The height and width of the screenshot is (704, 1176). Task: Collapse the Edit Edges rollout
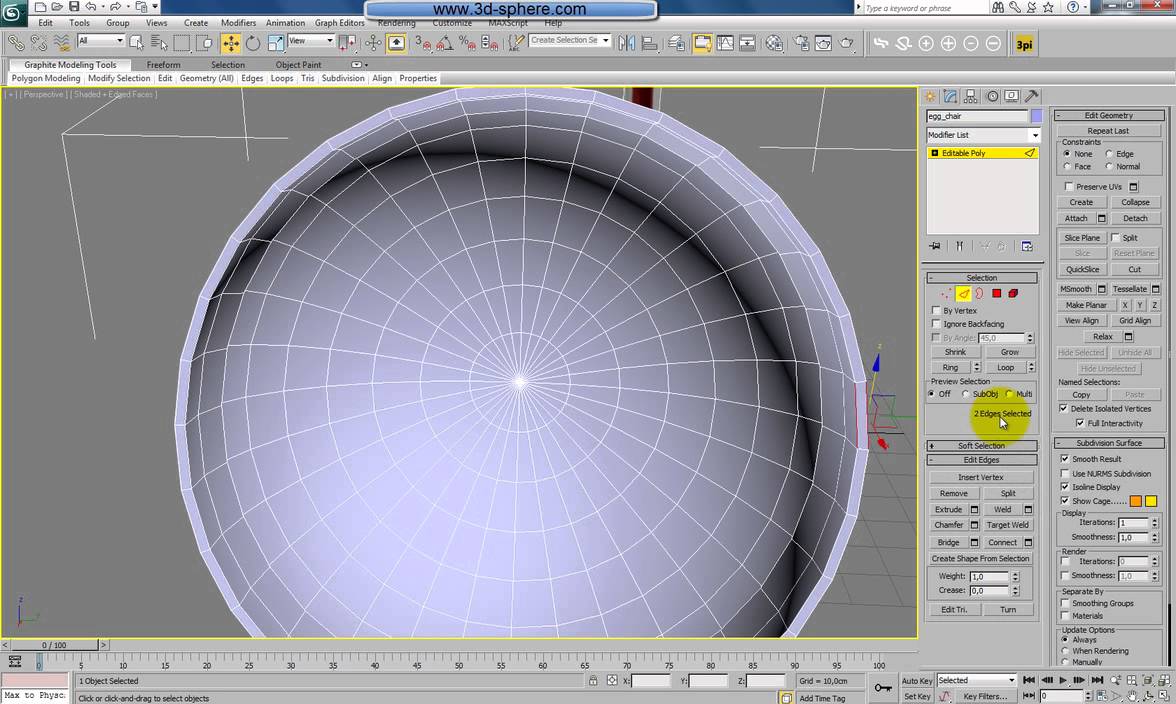981,460
